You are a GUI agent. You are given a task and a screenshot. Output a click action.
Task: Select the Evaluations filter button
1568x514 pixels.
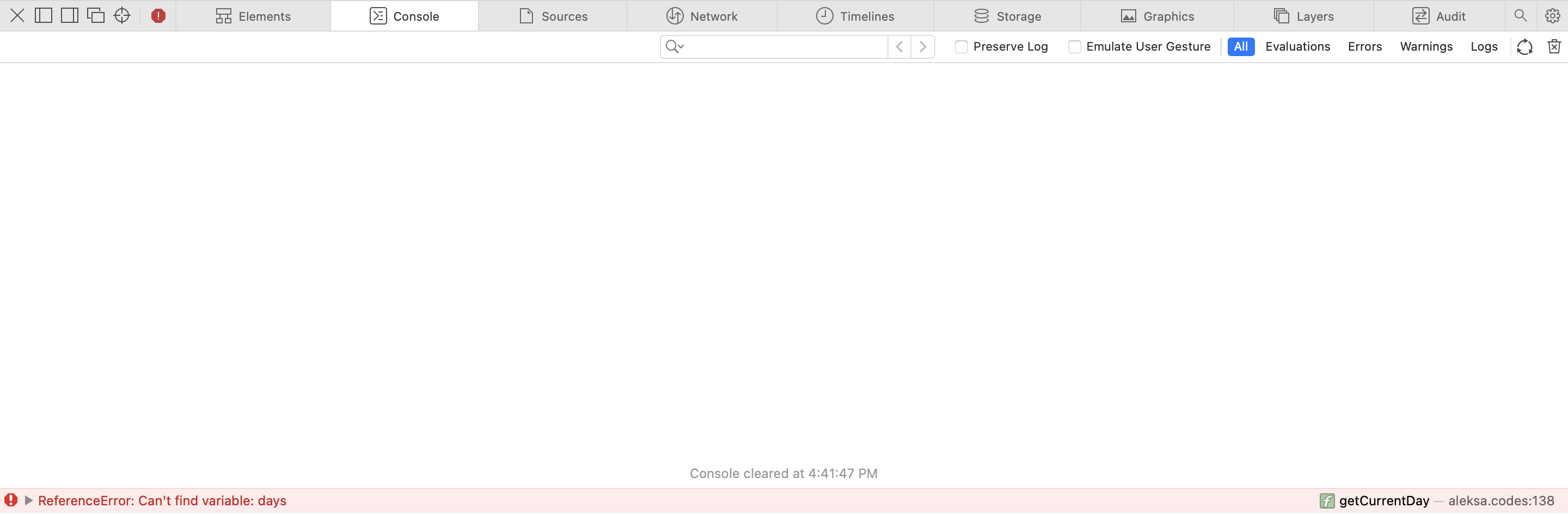[x=1298, y=47]
